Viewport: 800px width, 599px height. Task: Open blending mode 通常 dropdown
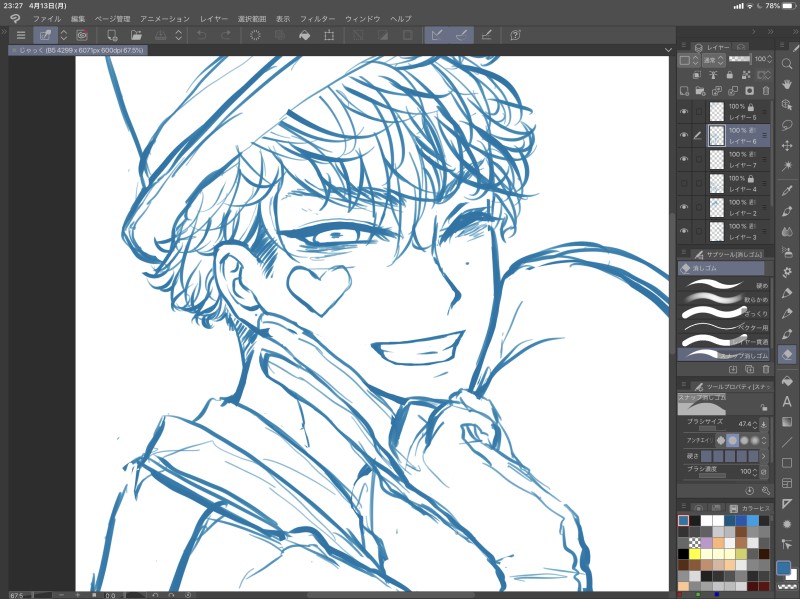pos(714,60)
